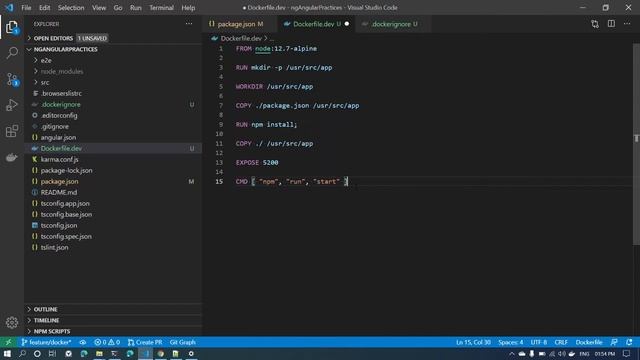Change line ending via CRLF status item

click(561, 342)
